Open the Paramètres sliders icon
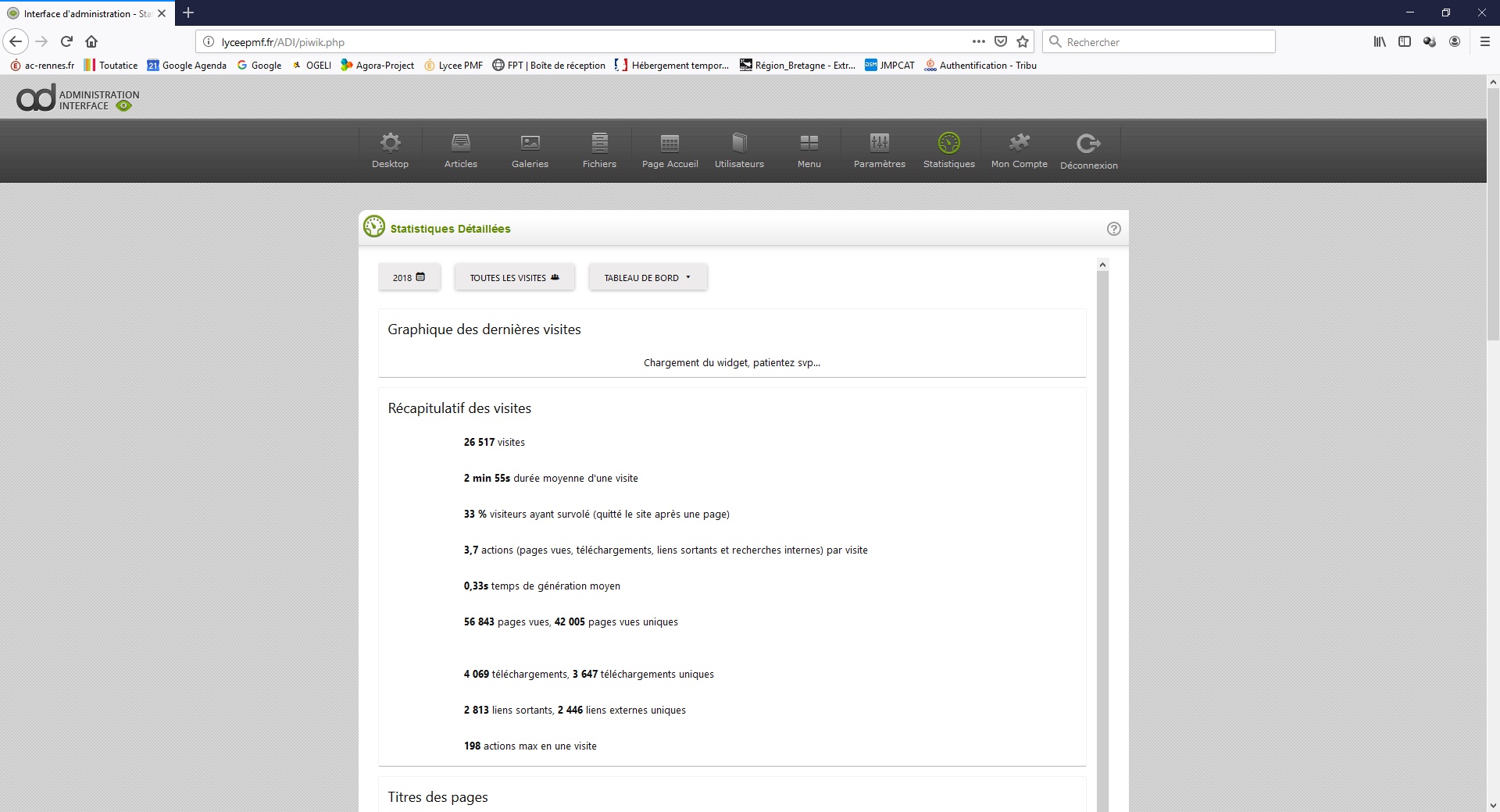This screenshot has height=812, width=1500. point(879,143)
